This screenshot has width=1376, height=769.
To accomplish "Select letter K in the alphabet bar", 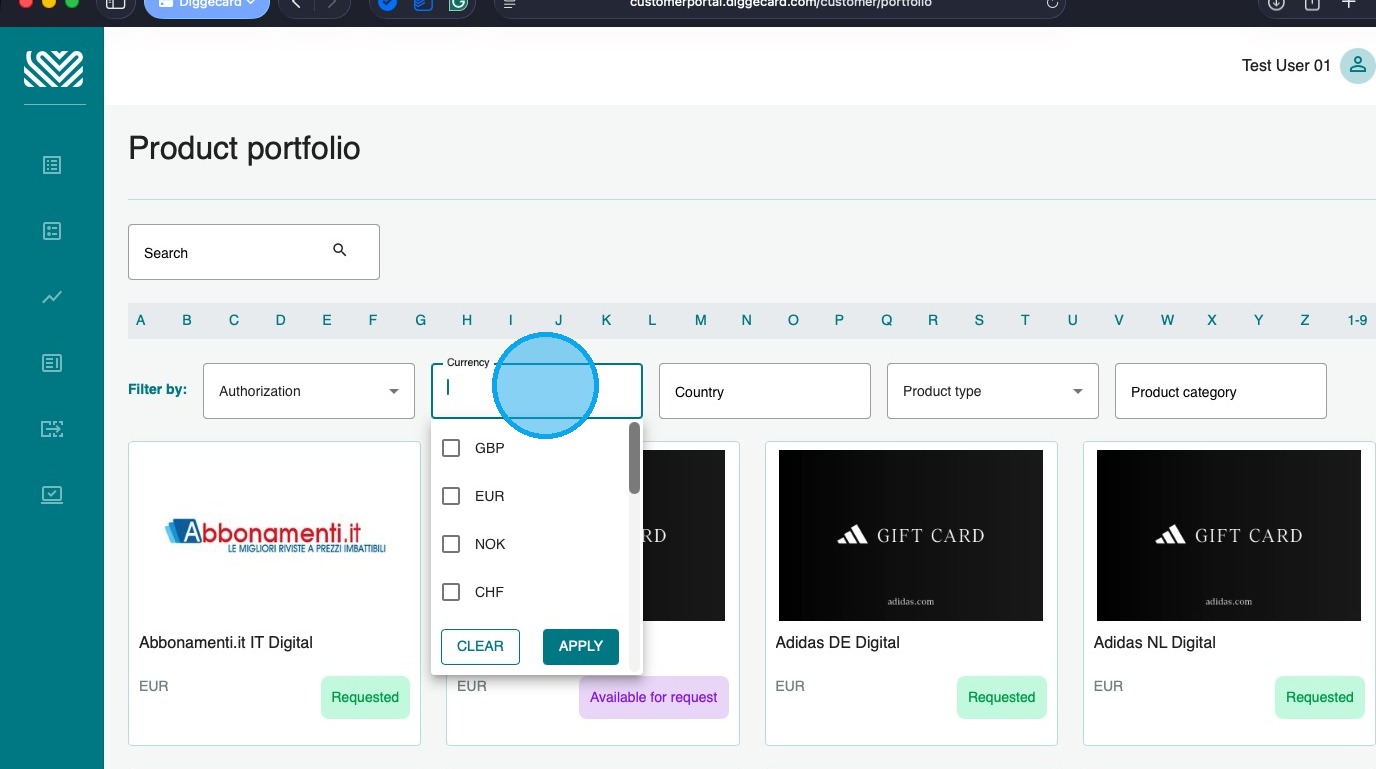I will coord(606,320).
